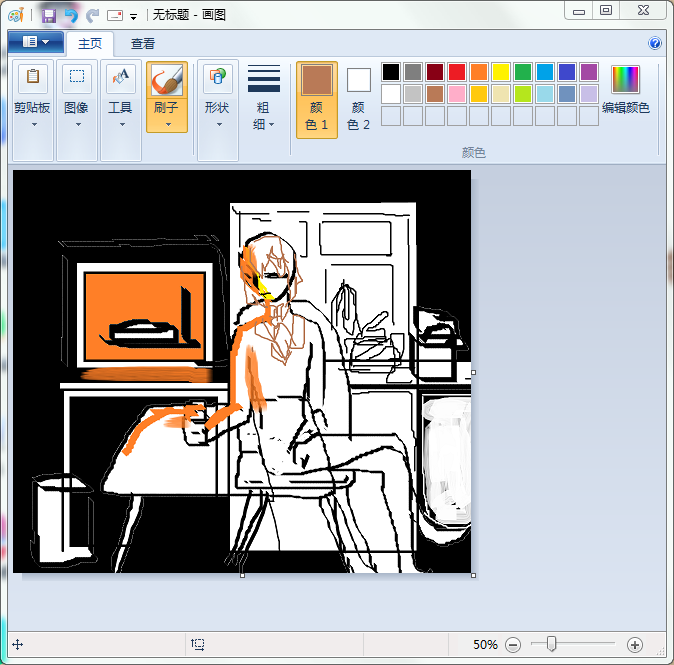Pick the red color from palette
The height and width of the screenshot is (665, 674).
click(457, 72)
